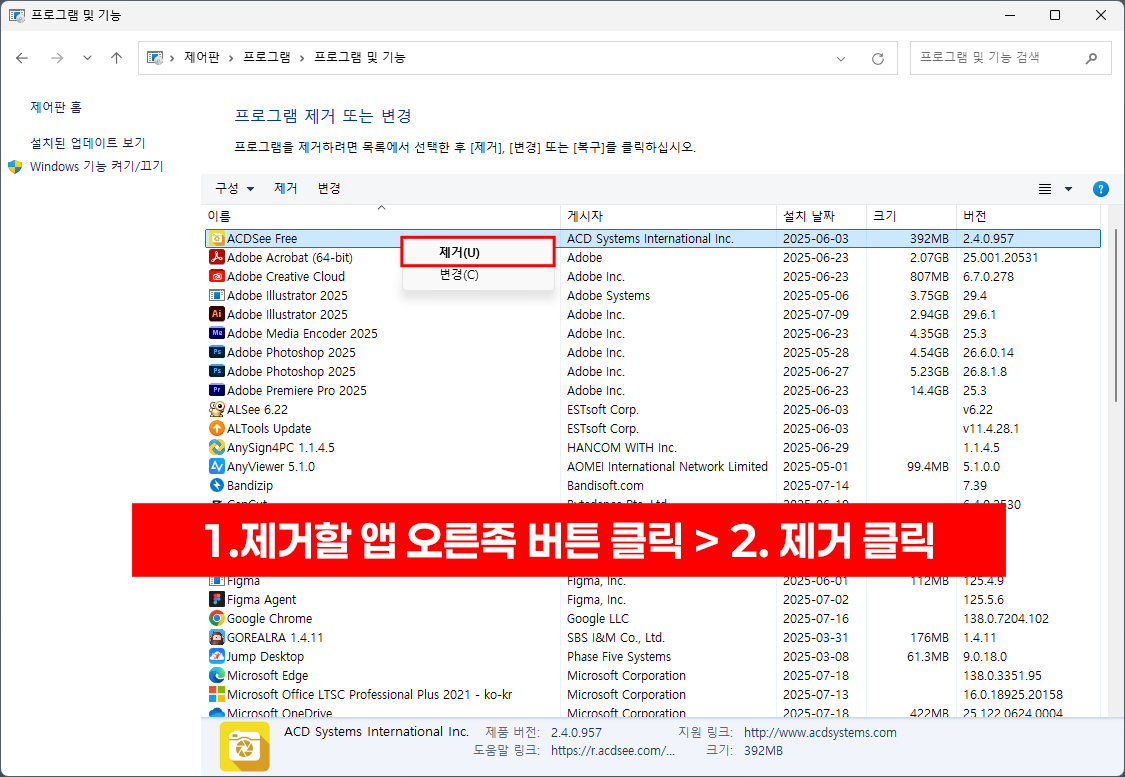Click the refresh icon in address bar
Viewport: 1125px width, 777px height.
click(877, 59)
